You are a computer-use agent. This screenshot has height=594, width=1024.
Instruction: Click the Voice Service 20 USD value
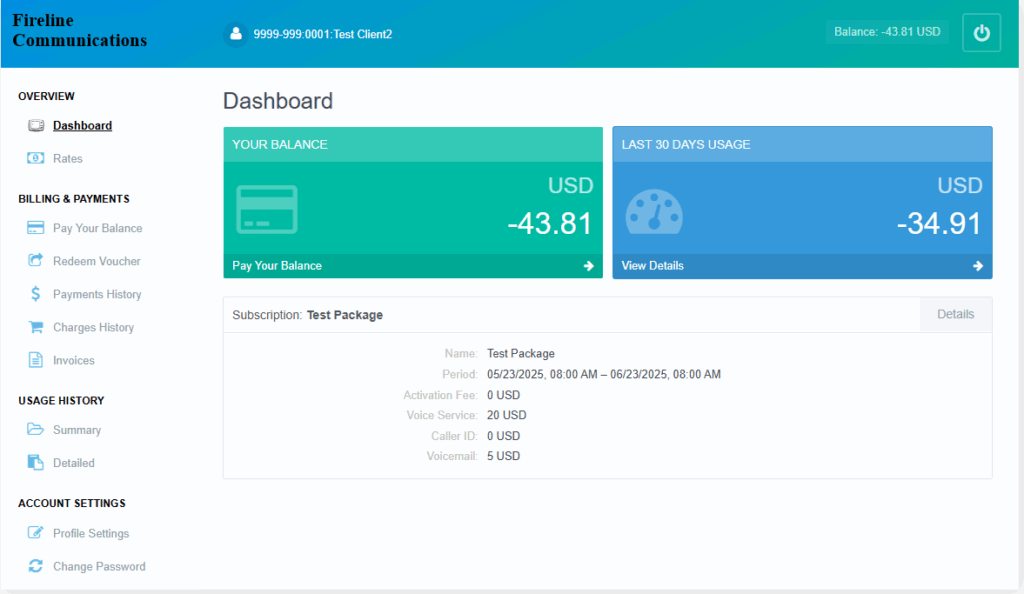coord(506,415)
